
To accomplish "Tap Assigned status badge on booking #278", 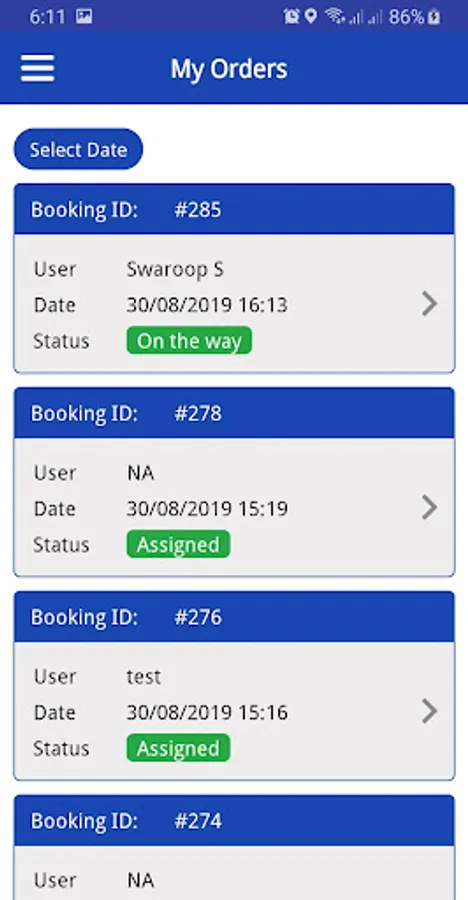I will point(178,544).
